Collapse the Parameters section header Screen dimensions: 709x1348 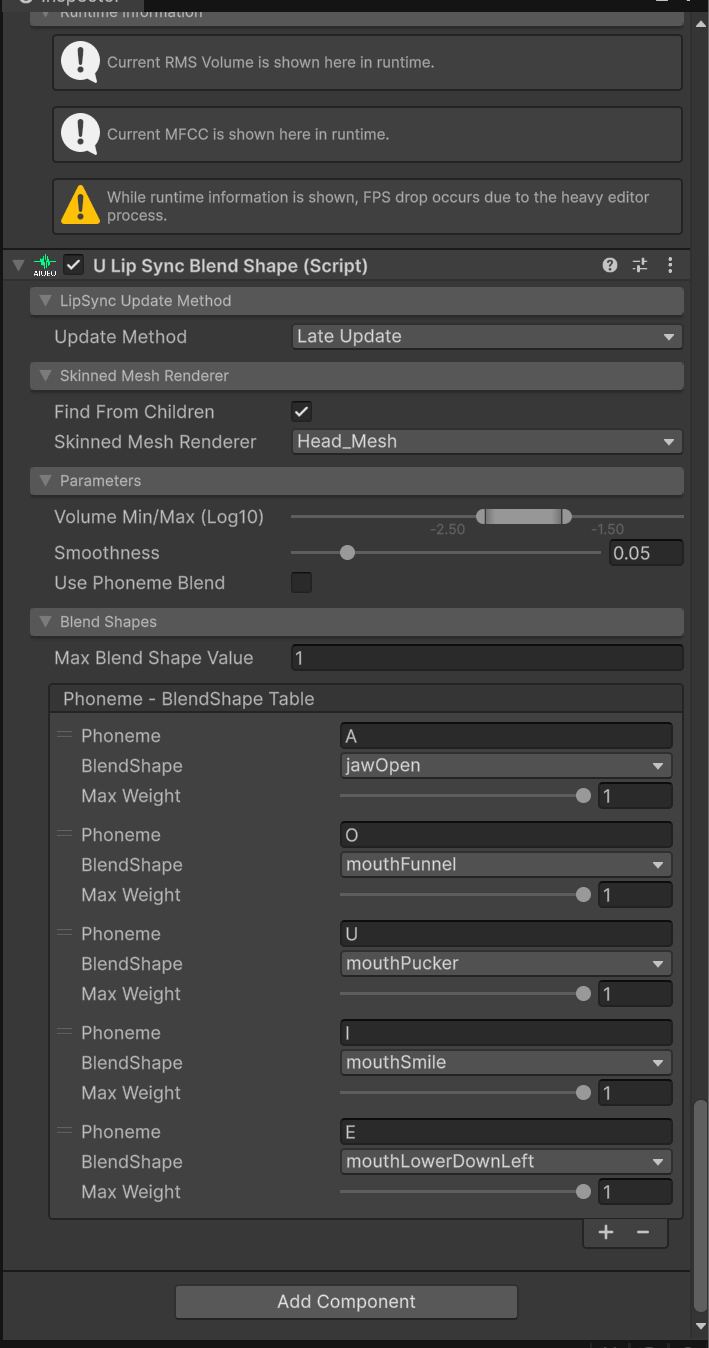pyautogui.click(x=44, y=481)
